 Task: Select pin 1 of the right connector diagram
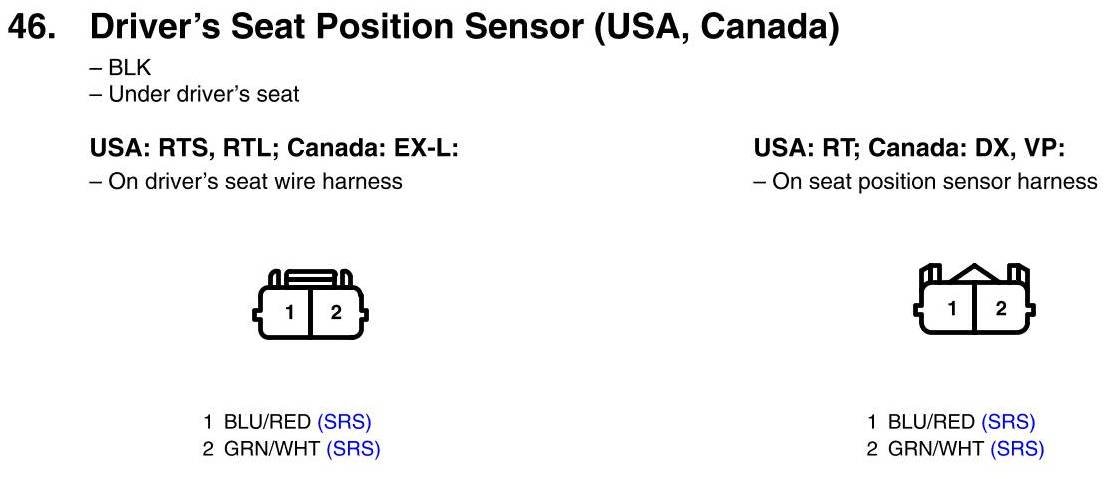953,308
